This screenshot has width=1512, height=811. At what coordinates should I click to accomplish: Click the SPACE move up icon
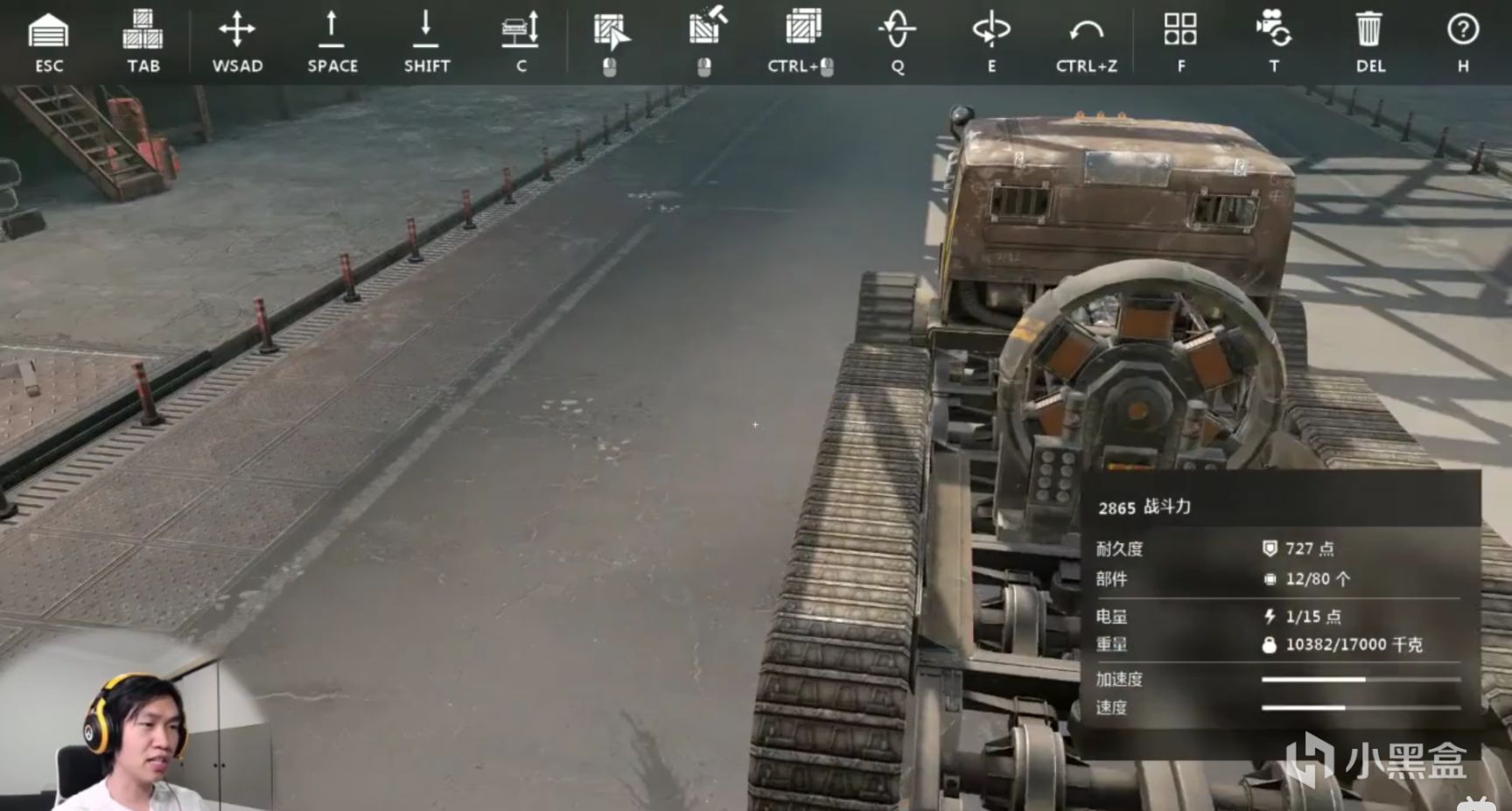pos(332,29)
